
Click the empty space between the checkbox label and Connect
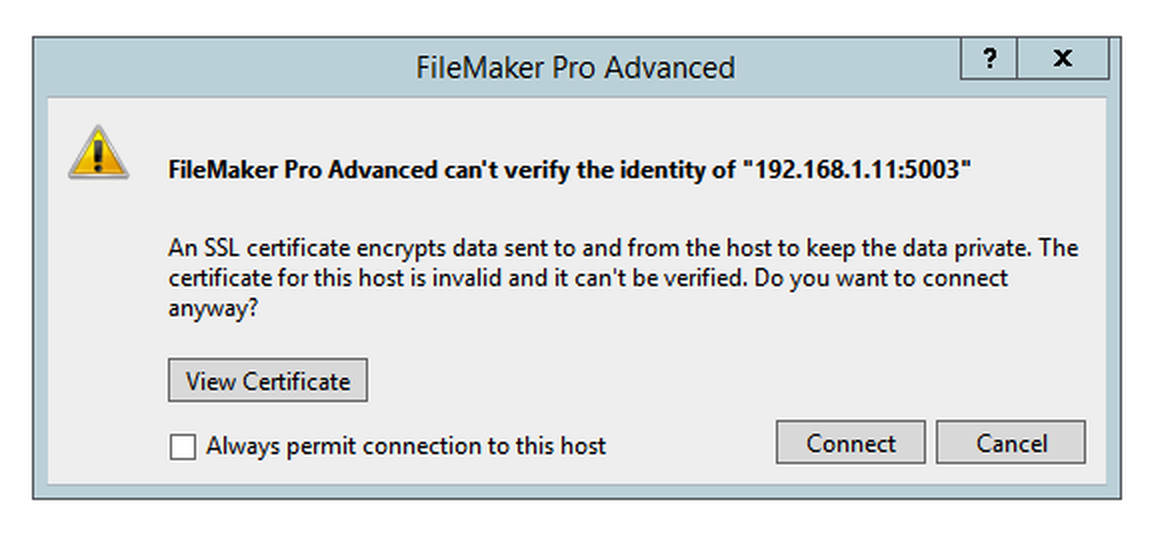pyautogui.click(x=690, y=446)
